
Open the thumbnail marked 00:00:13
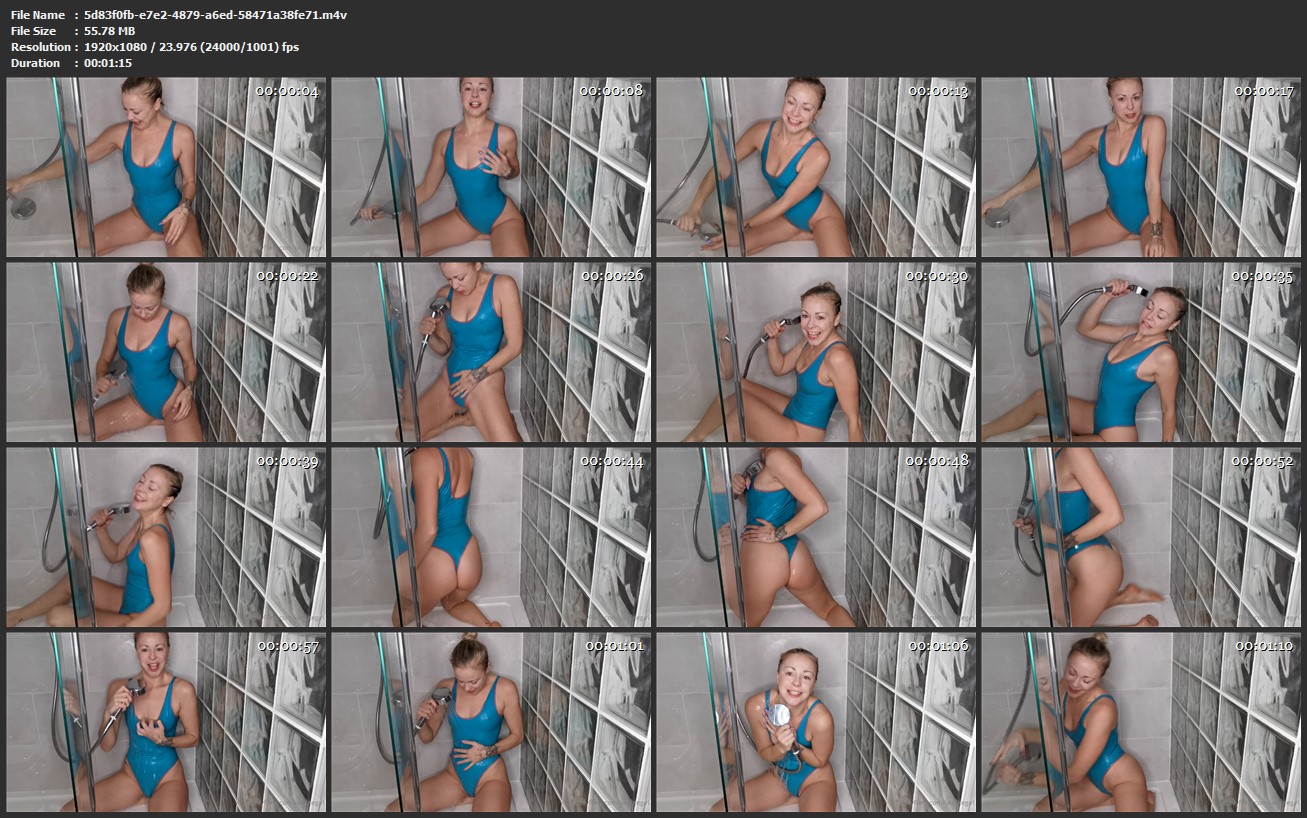pyautogui.click(x=816, y=168)
